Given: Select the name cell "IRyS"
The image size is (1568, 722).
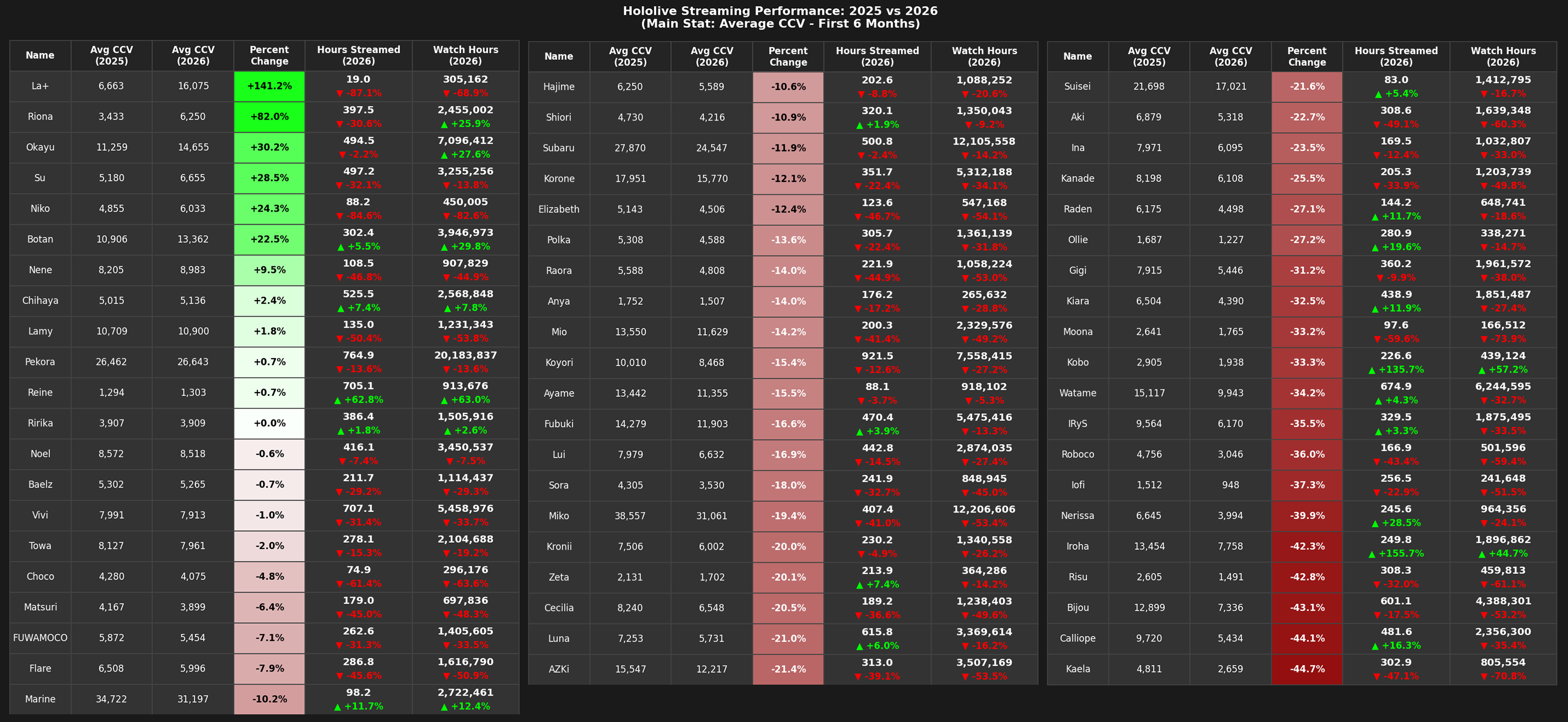Looking at the screenshot, I should [x=1077, y=424].
